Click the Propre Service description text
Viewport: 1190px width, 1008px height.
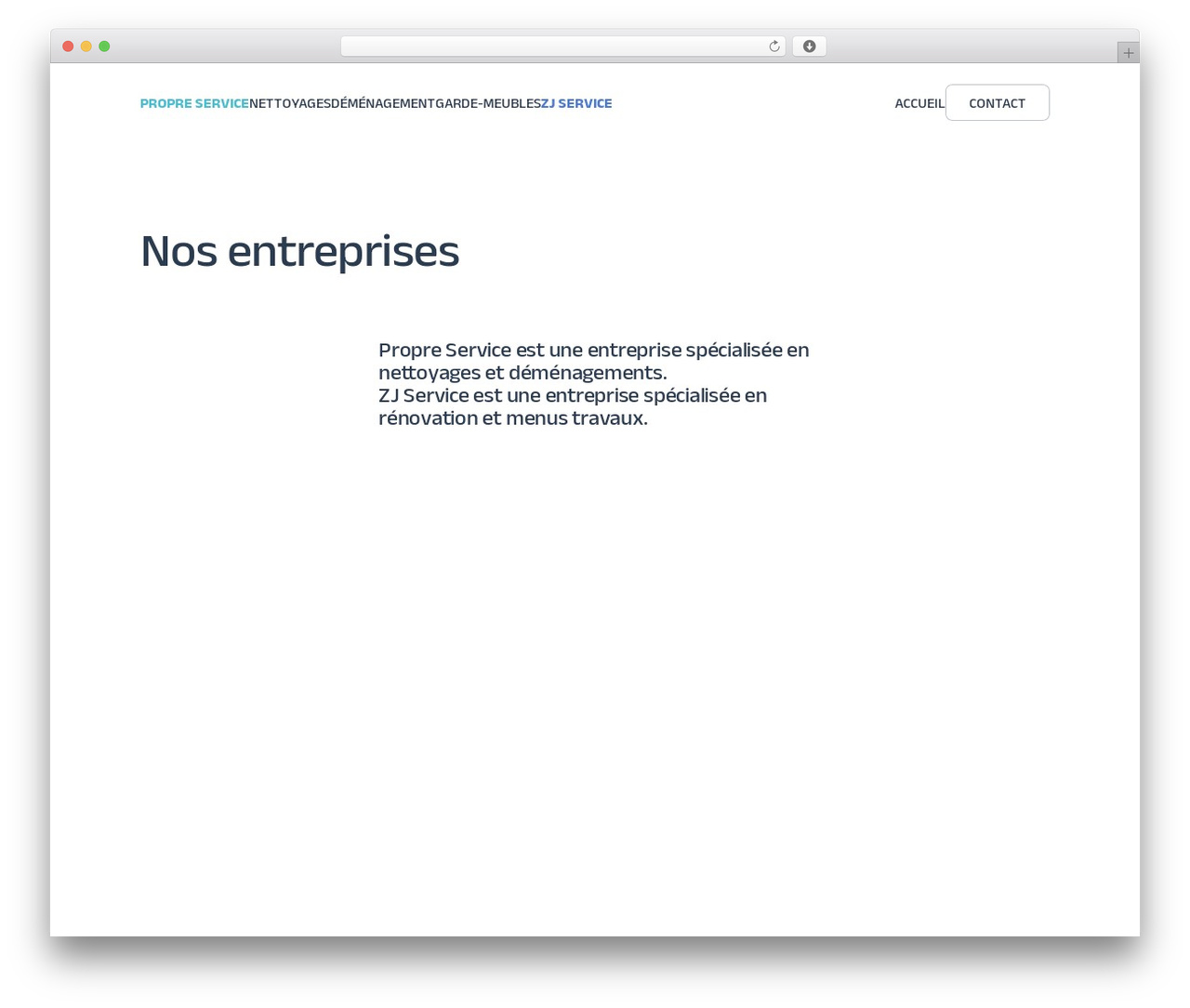(594, 362)
